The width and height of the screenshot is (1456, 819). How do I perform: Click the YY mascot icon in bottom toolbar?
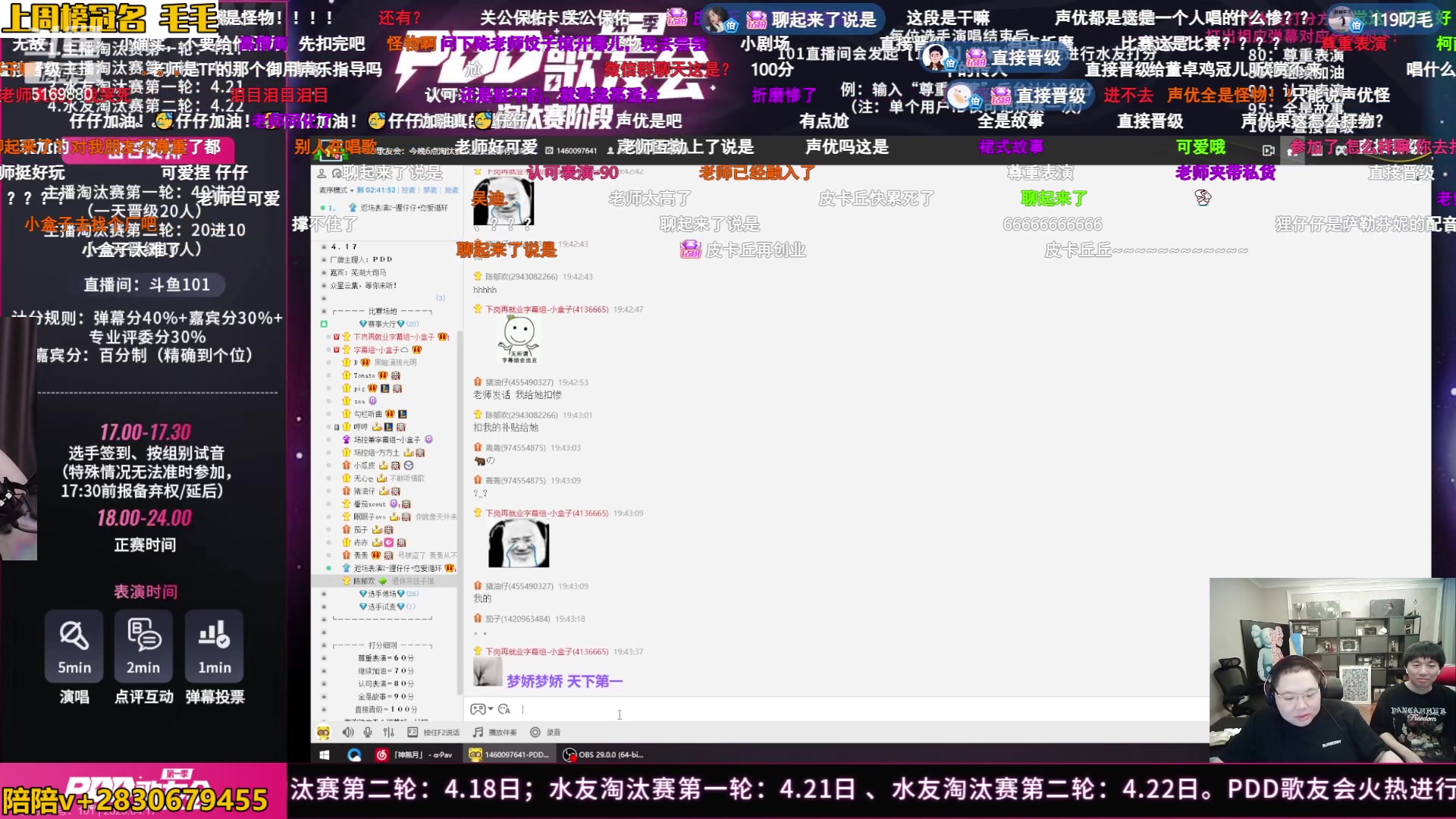324,732
